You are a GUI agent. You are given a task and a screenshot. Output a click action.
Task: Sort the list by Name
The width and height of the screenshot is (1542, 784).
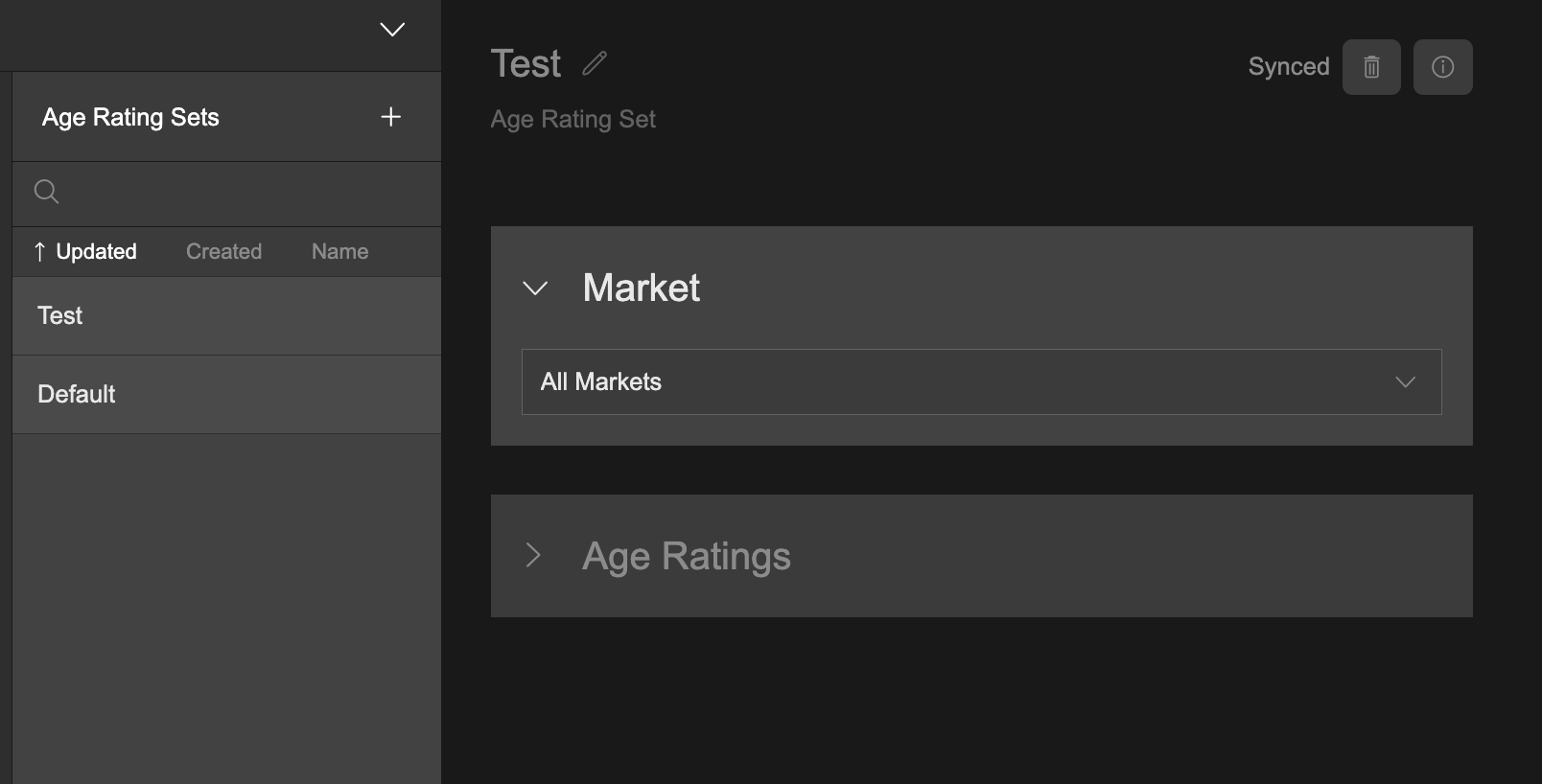point(339,252)
